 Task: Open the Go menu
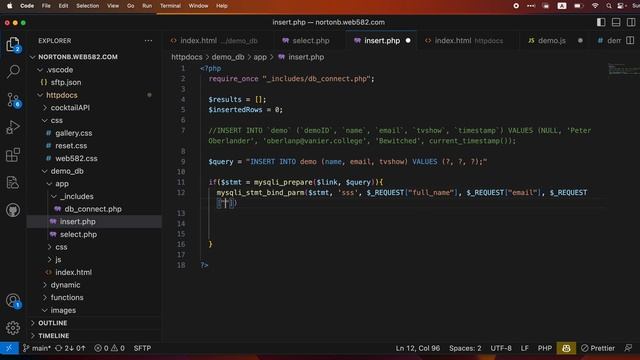click(131, 6)
